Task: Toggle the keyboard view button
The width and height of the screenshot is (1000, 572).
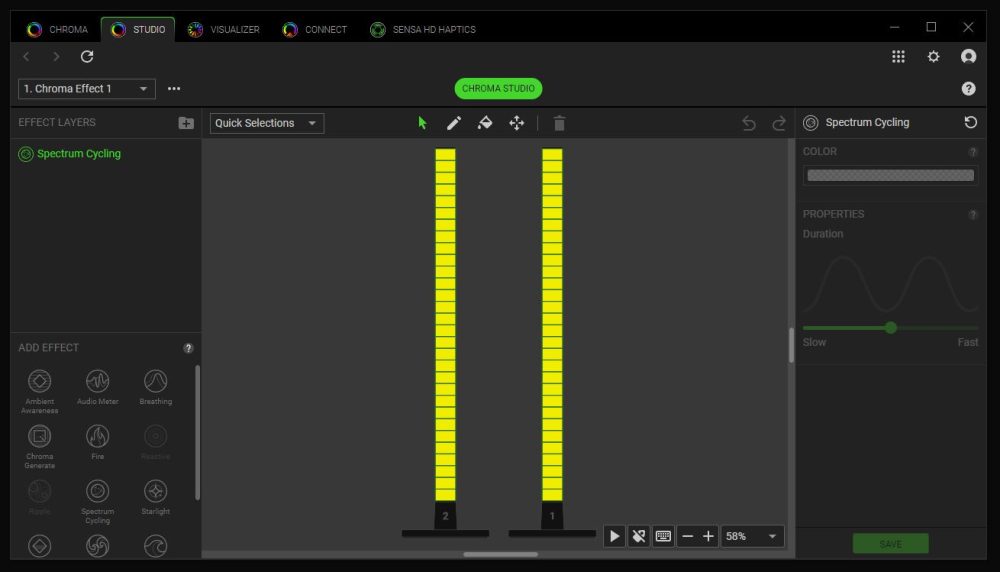Action: (663, 537)
